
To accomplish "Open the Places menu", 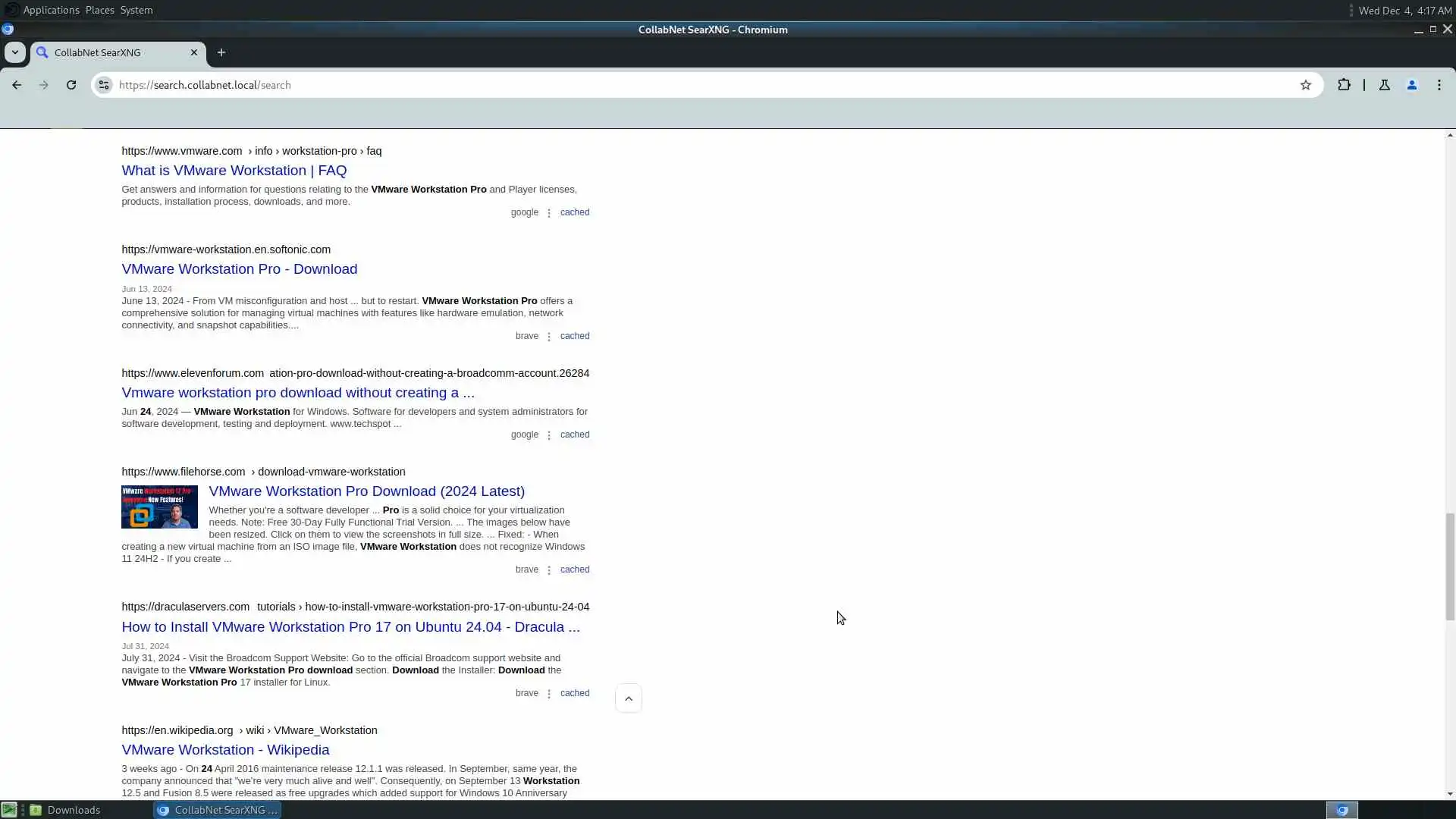I will 99,10.
